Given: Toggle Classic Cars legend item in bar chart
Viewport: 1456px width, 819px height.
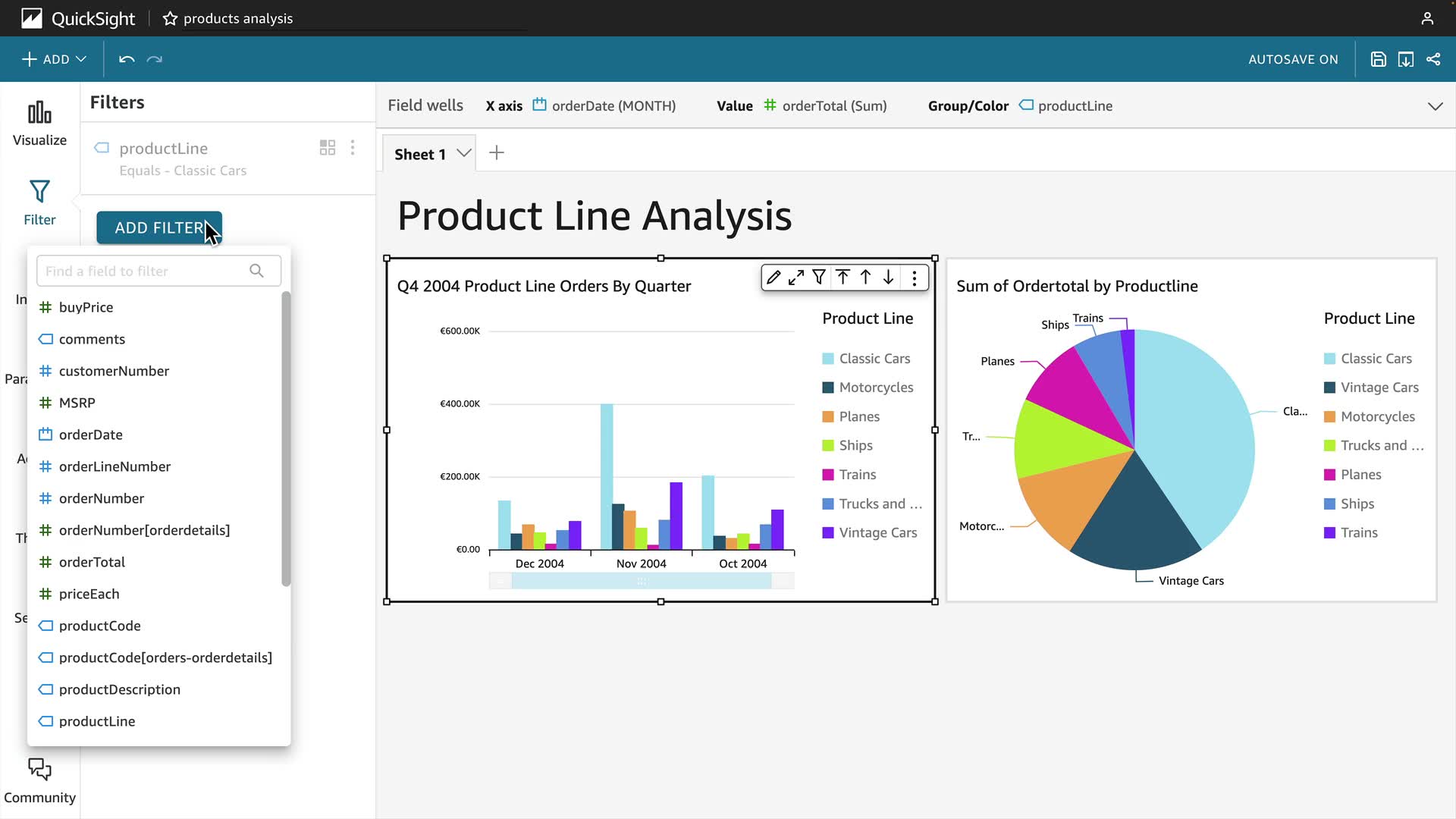Looking at the screenshot, I should (874, 359).
